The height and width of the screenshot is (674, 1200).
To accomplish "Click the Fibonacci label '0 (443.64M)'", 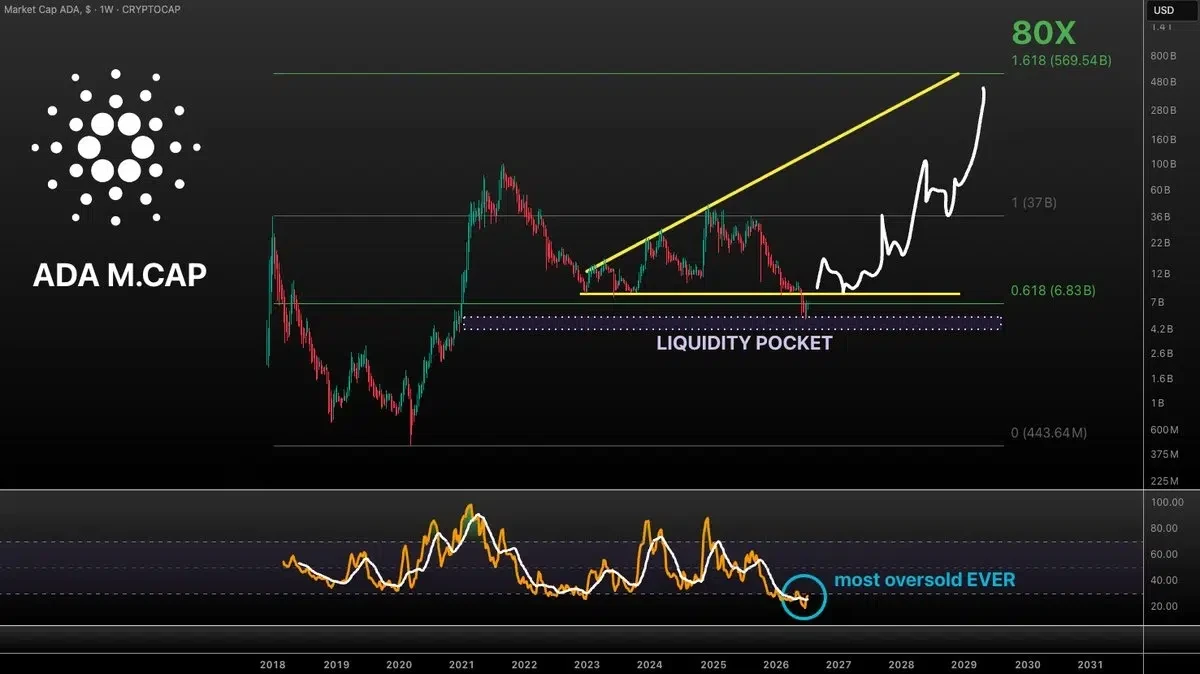I will [x=1048, y=433].
